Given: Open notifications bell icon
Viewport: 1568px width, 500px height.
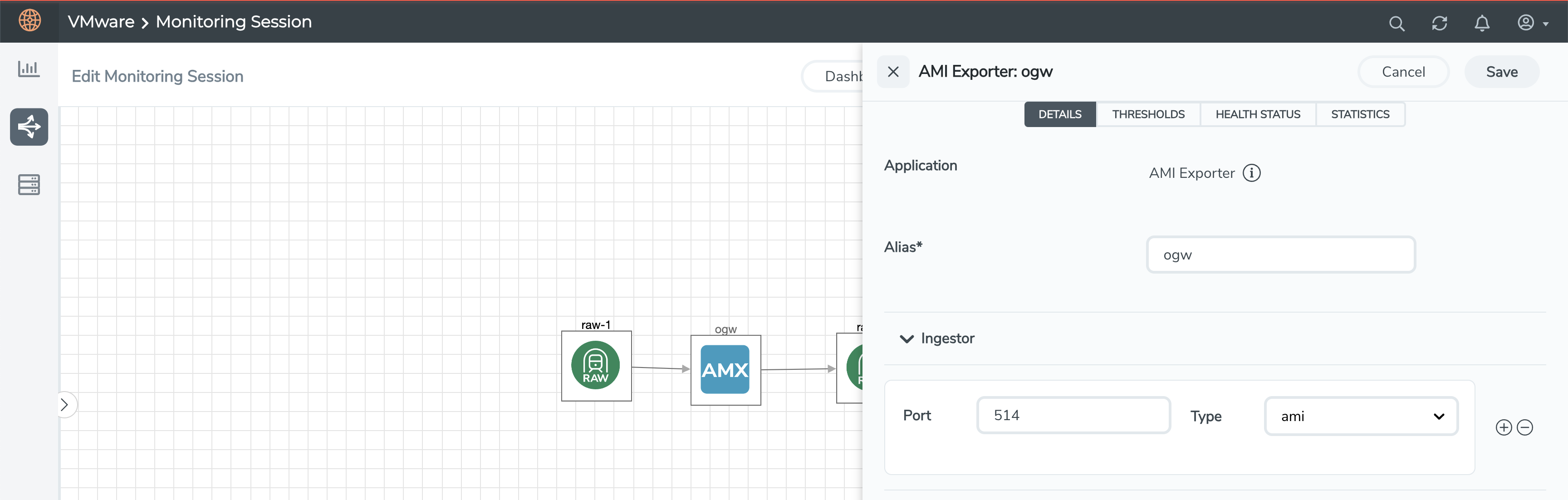Looking at the screenshot, I should 1481,24.
